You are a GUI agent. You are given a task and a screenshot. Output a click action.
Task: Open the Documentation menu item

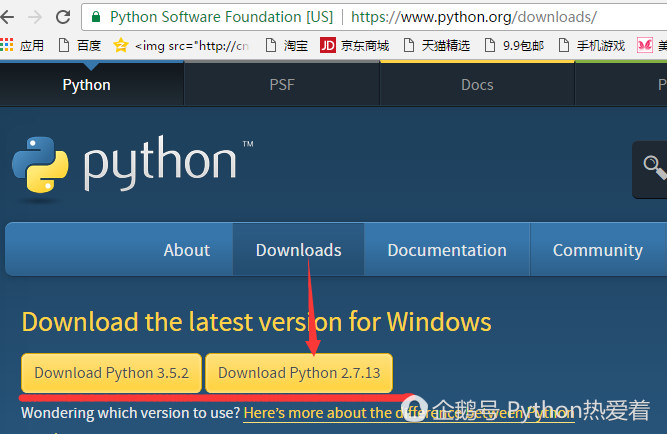pyautogui.click(x=447, y=250)
